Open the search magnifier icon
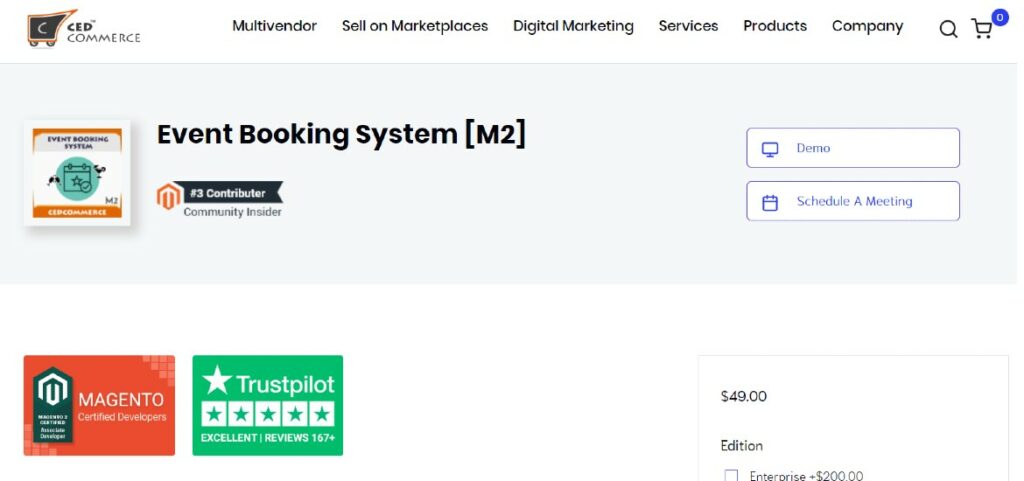 click(948, 29)
